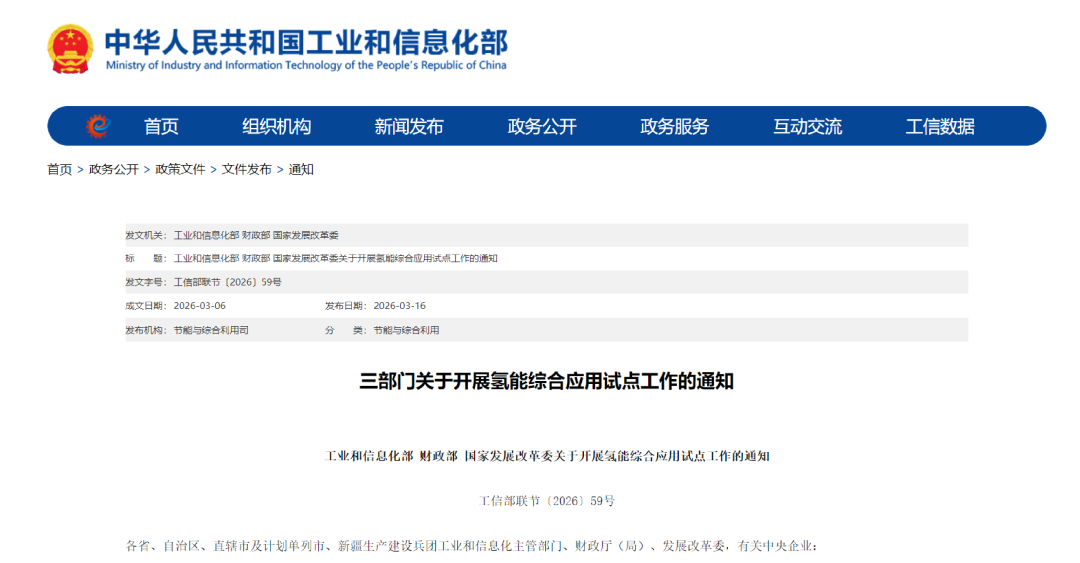Click the 分类 value 节能与综合利用
The height and width of the screenshot is (563, 1080).
click(406, 330)
